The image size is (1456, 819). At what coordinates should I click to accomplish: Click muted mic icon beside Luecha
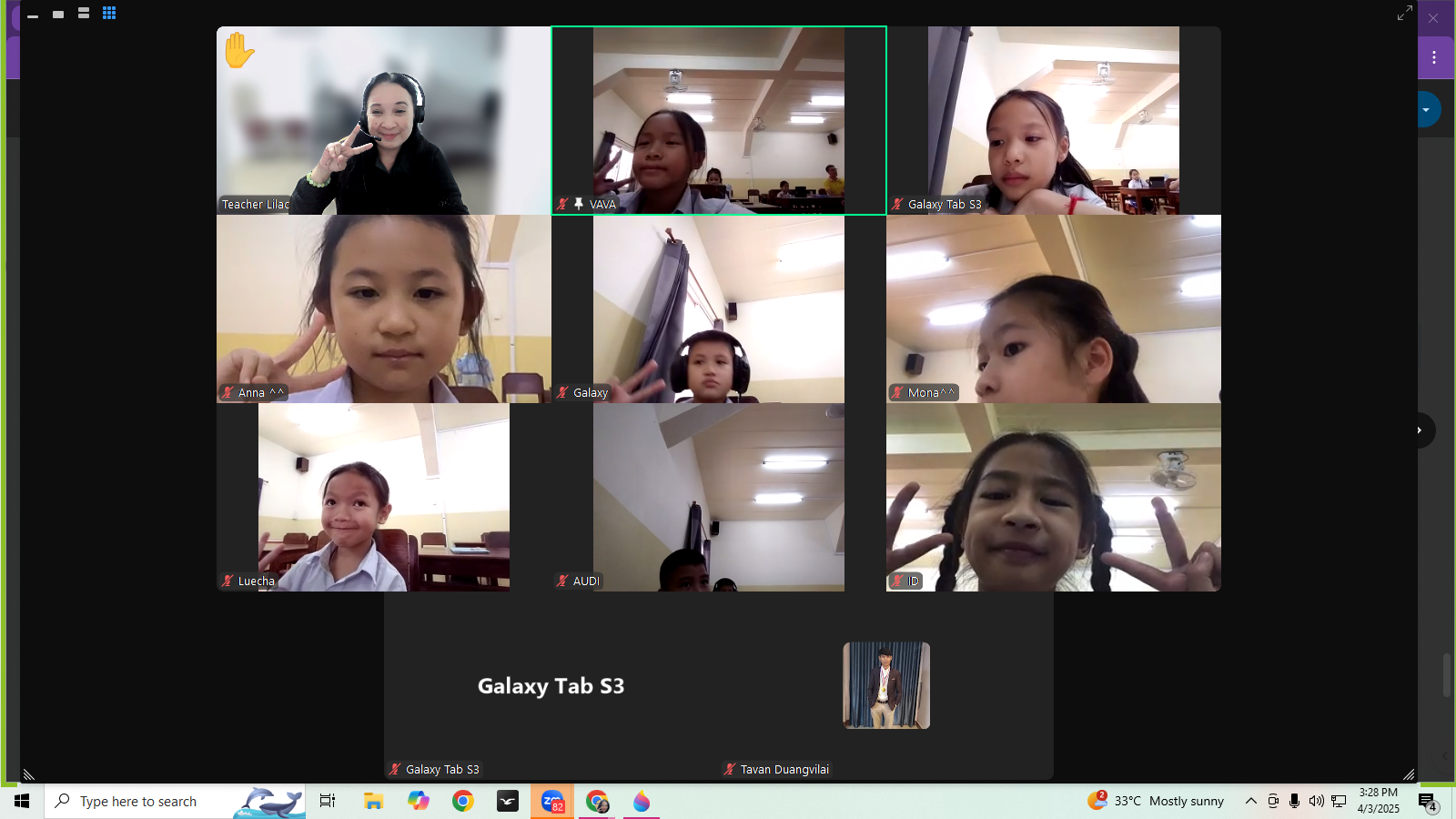pyautogui.click(x=227, y=581)
